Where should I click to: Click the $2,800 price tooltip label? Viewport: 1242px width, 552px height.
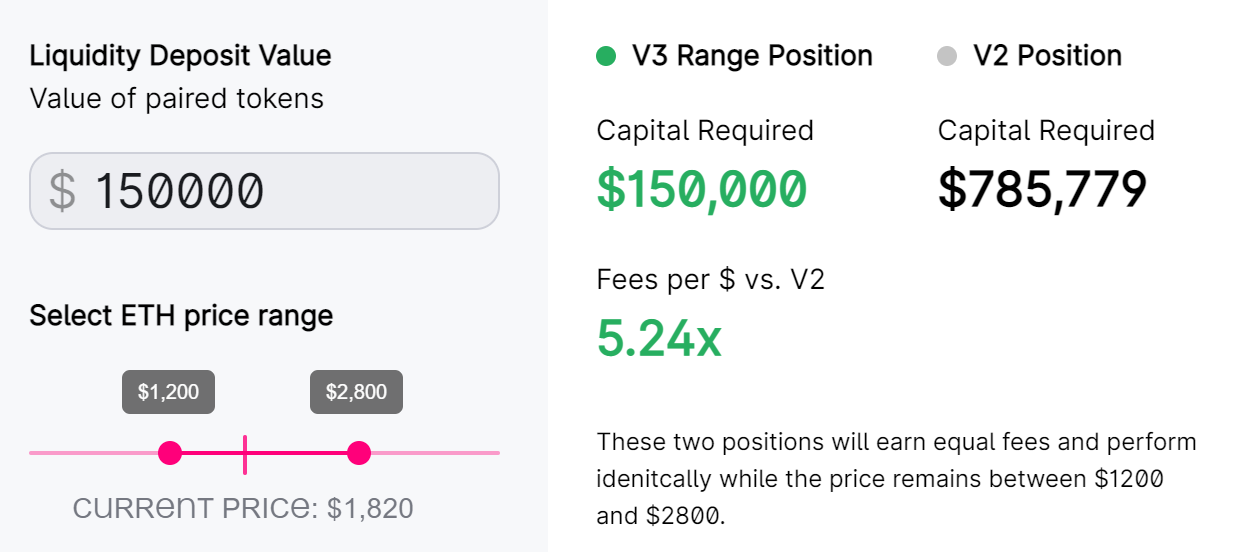point(357,392)
